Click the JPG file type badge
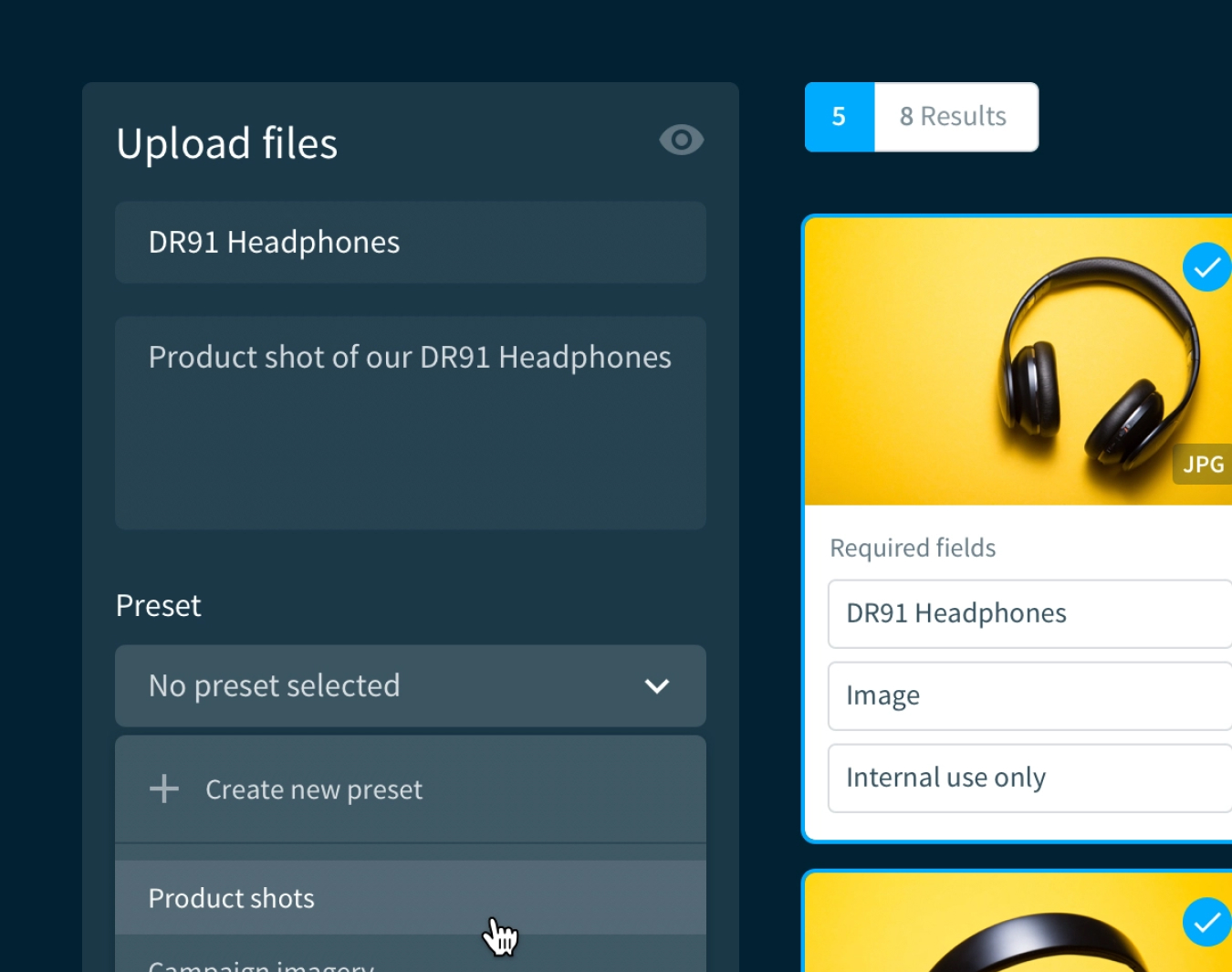 1203,465
